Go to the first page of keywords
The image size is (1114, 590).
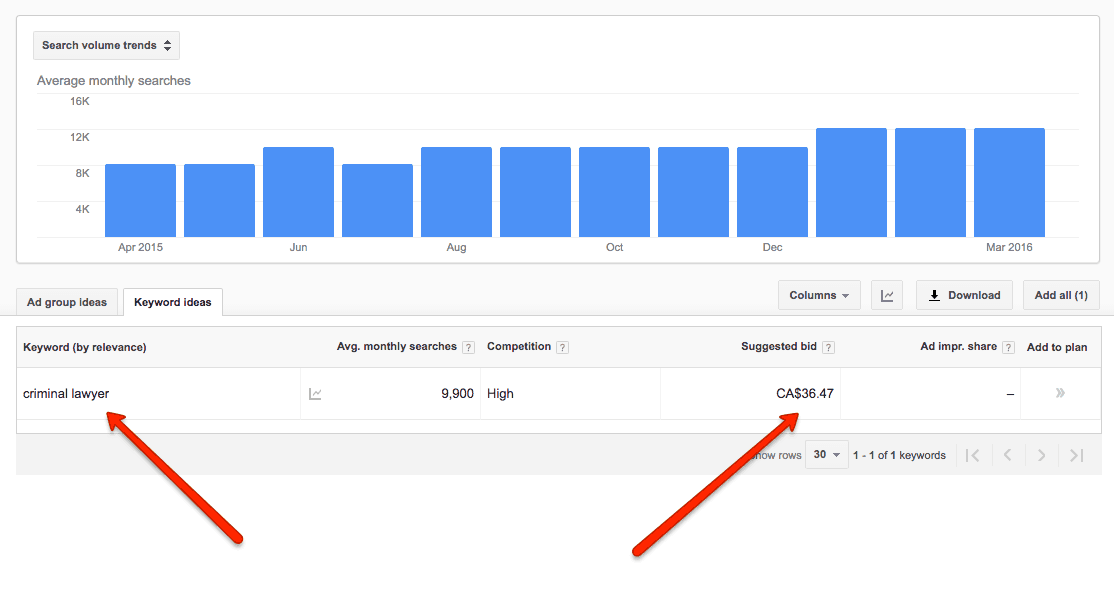click(x=973, y=455)
